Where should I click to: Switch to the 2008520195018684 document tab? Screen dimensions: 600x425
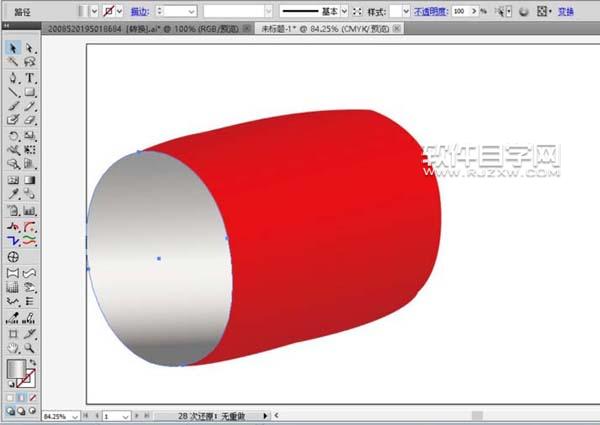pos(143,29)
